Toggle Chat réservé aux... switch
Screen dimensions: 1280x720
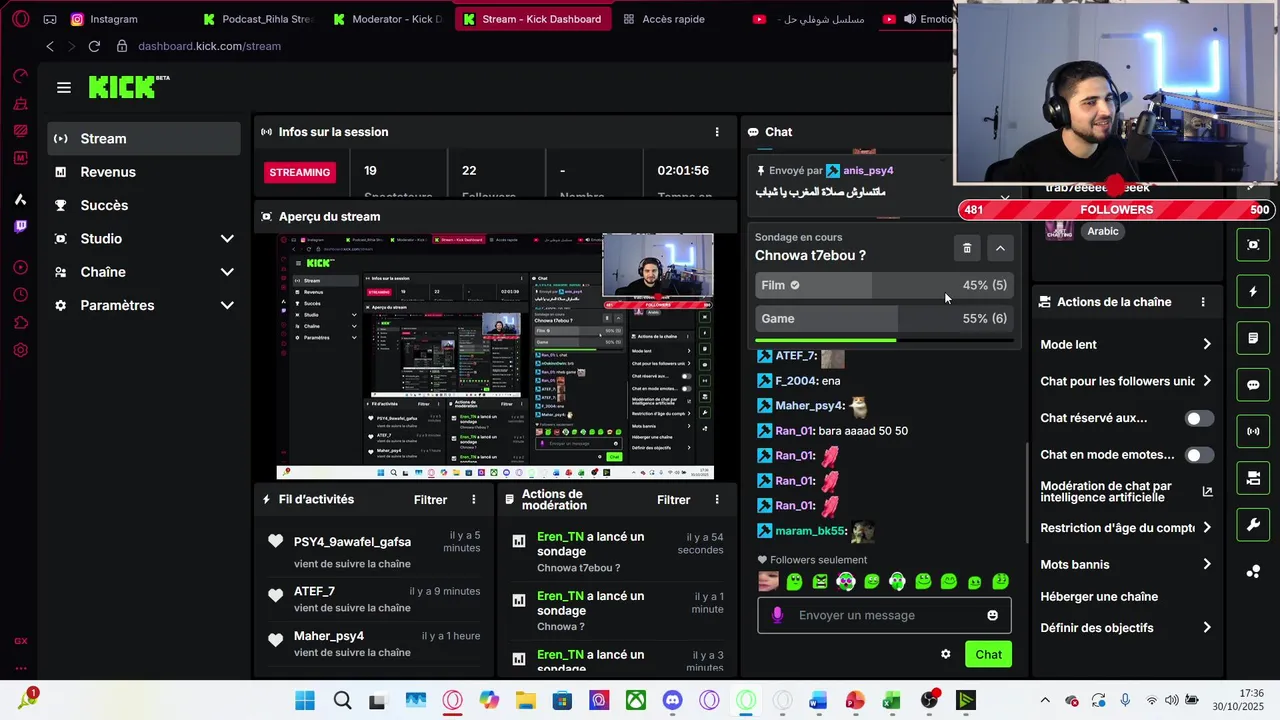point(1199,419)
